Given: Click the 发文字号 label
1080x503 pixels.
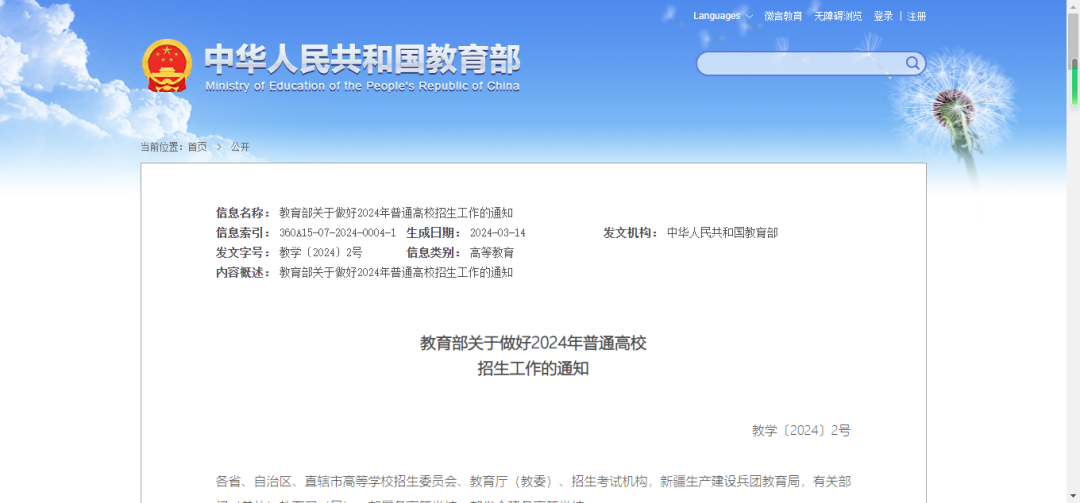Looking at the screenshot, I should pyautogui.click(x=244, y=253).
